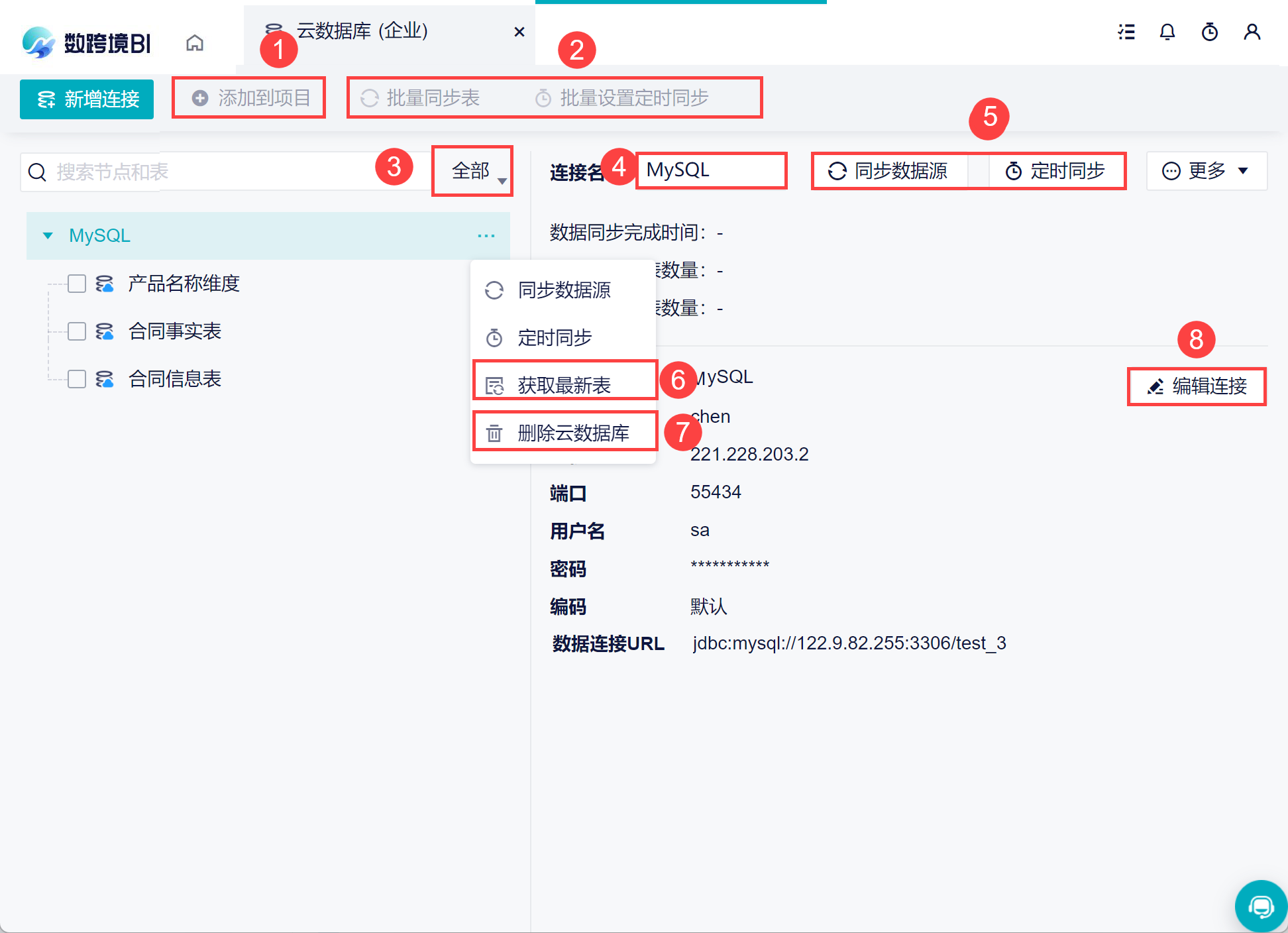Open the task list icon at top right
This screenshot has height=933, width=1288.
[1126, 32]
